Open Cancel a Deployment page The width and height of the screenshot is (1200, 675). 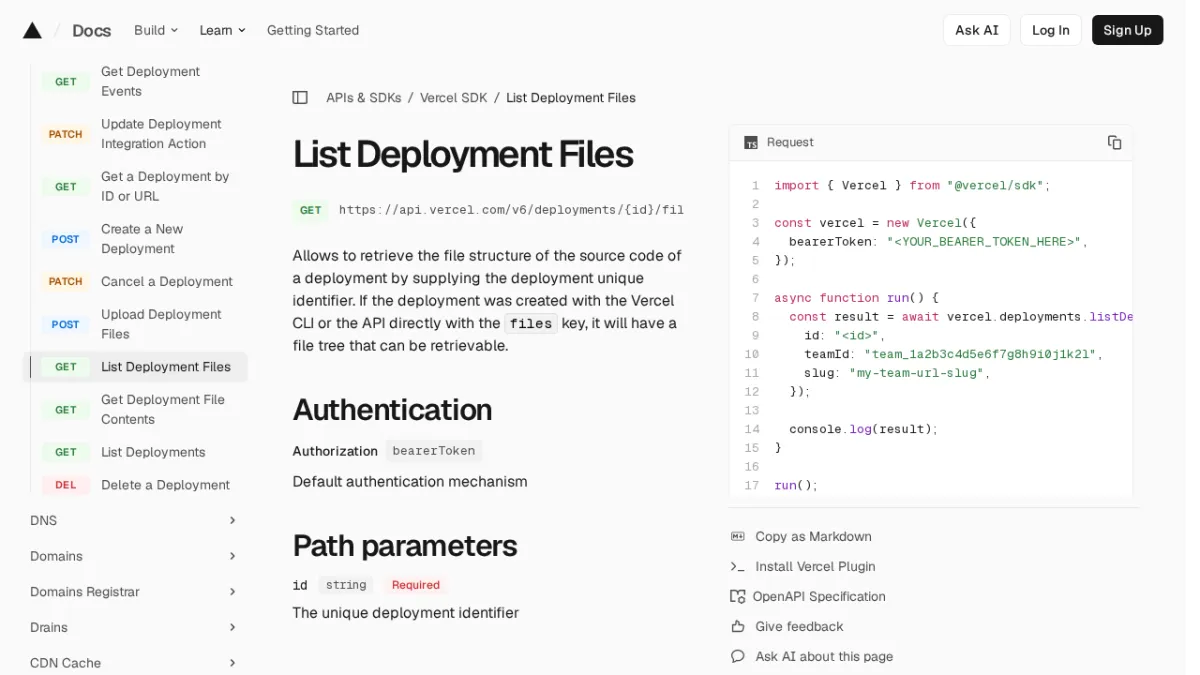coord(166,282)
